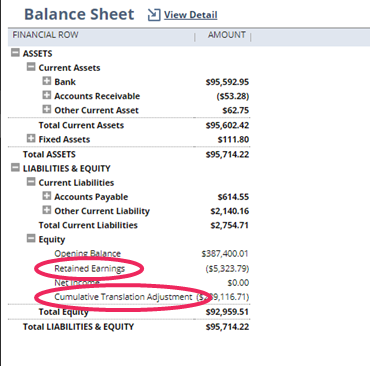Collapse the LIABILITIES & EQUITY section
This screenshot has height=366, width=370.
click(15, 167)
